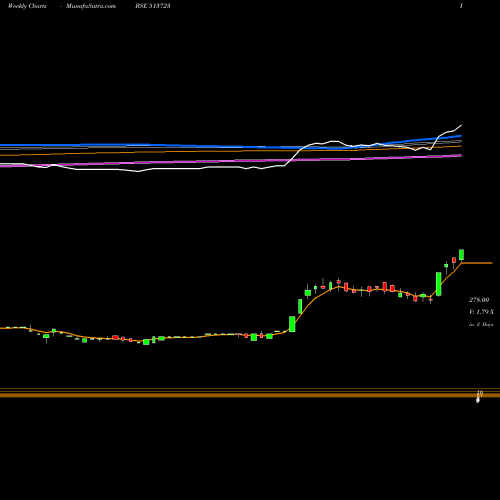Click the 'BSE 513723' symbol text
500x500 pixels.
[x=153, y=6]
